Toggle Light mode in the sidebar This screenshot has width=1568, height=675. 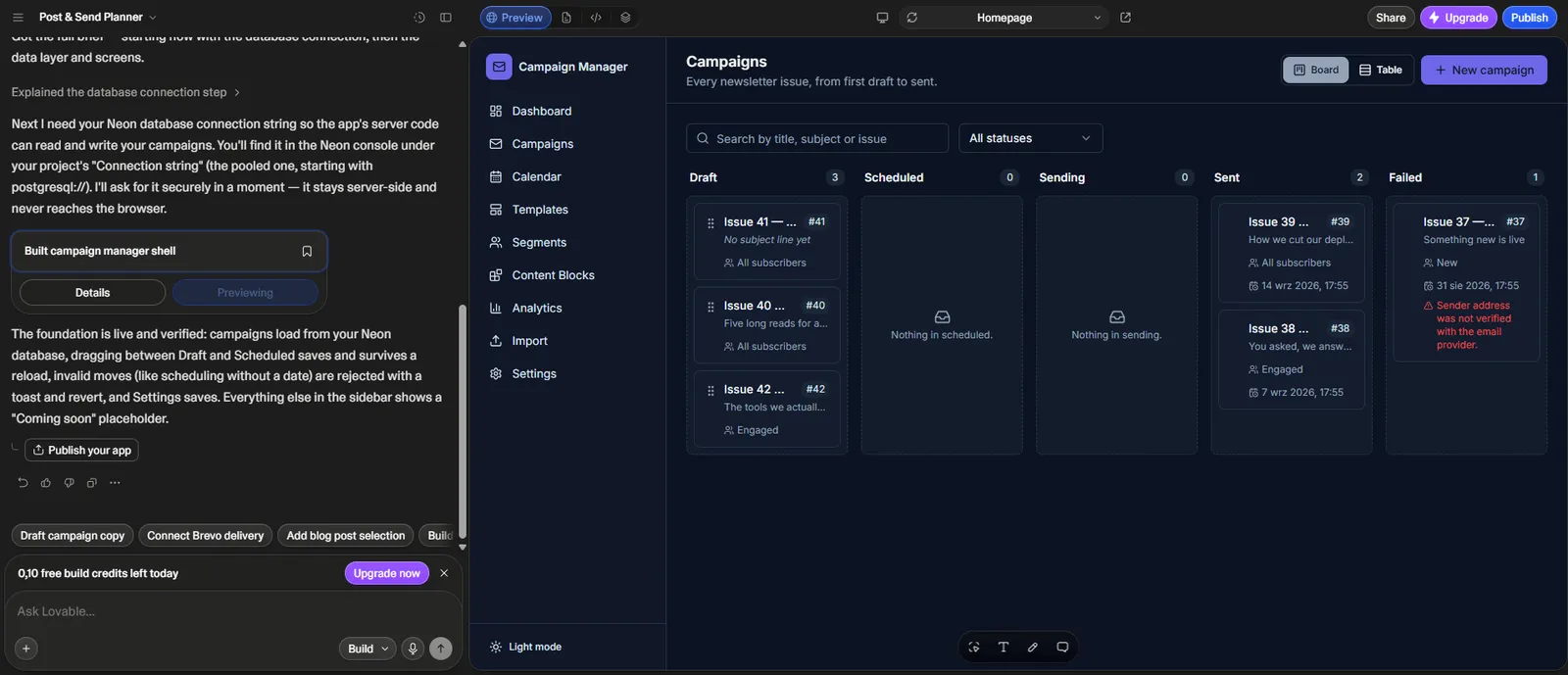[x=525, y=647]
